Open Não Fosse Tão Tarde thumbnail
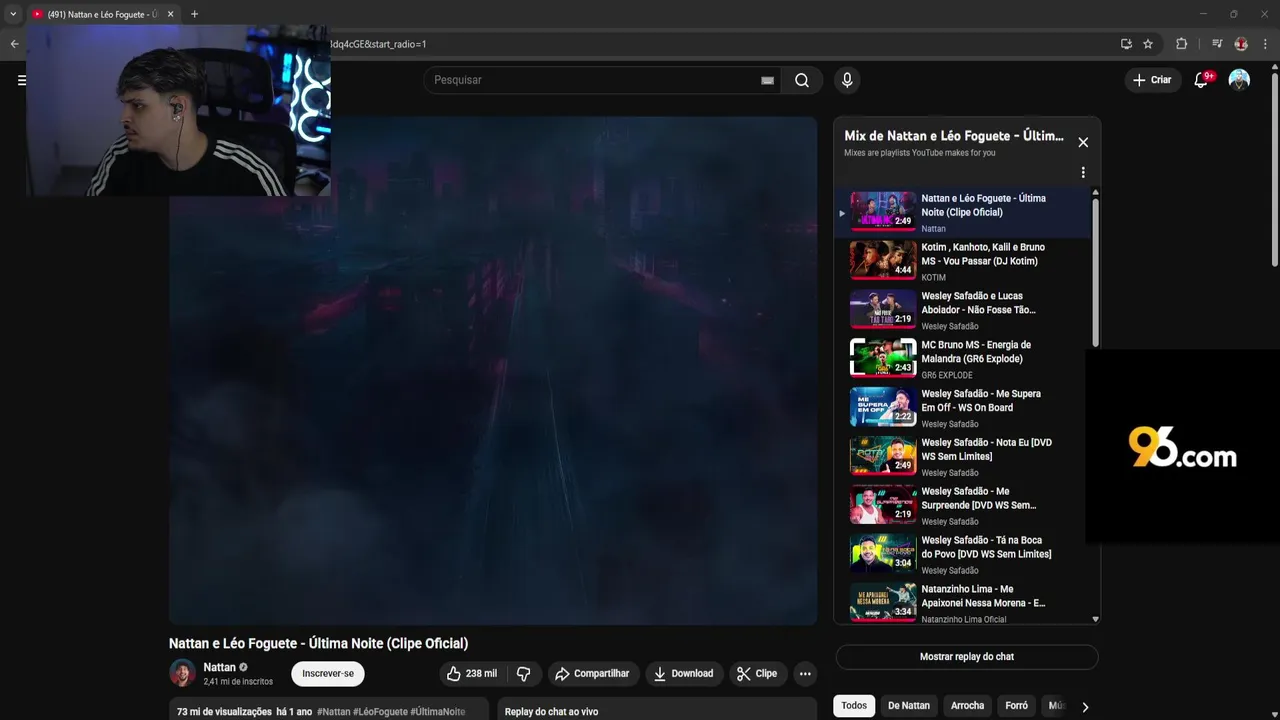Screen dimensions: 1280x720 [x=883, y=309]
